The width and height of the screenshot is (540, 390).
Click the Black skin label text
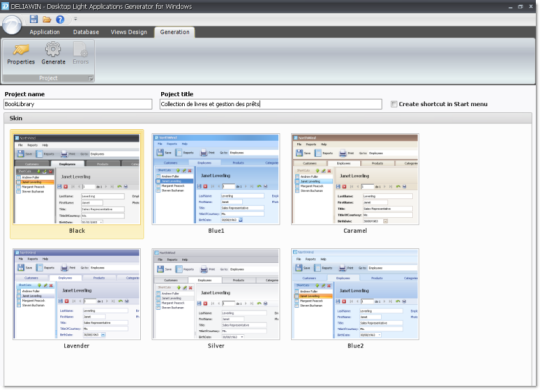[x=77, y=231]
